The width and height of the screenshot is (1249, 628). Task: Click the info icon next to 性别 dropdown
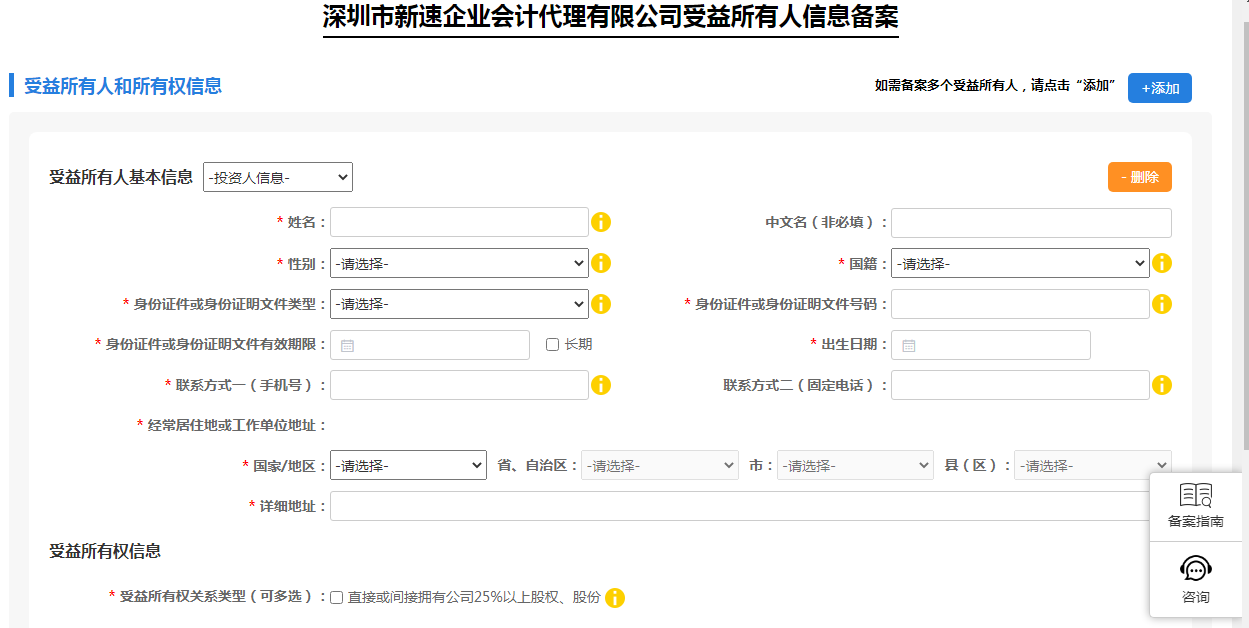click(601, 263)
